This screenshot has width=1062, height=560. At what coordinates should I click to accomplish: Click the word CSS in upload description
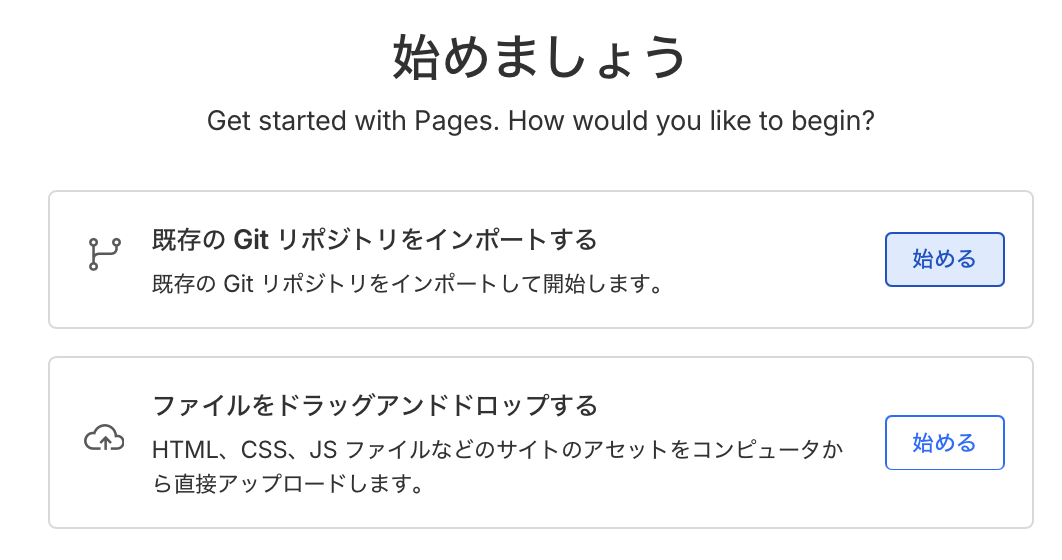[x=260, y=450]
